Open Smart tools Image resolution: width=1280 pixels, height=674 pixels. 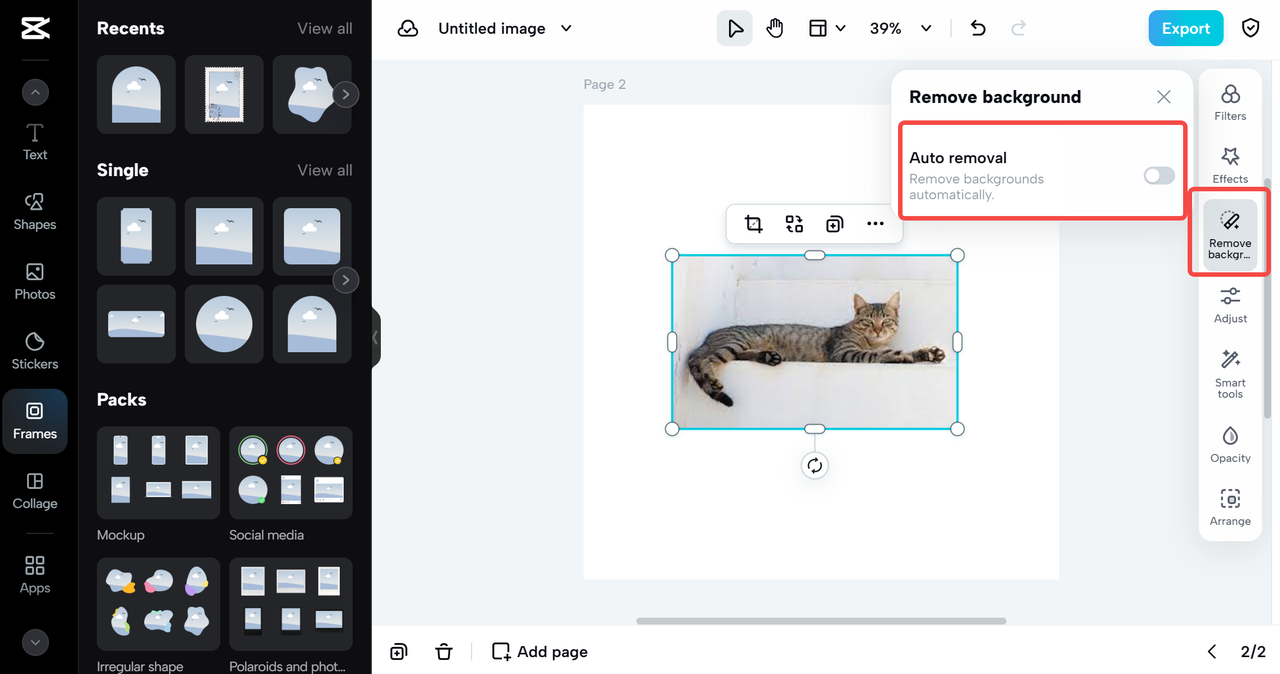click(1230, 375)
